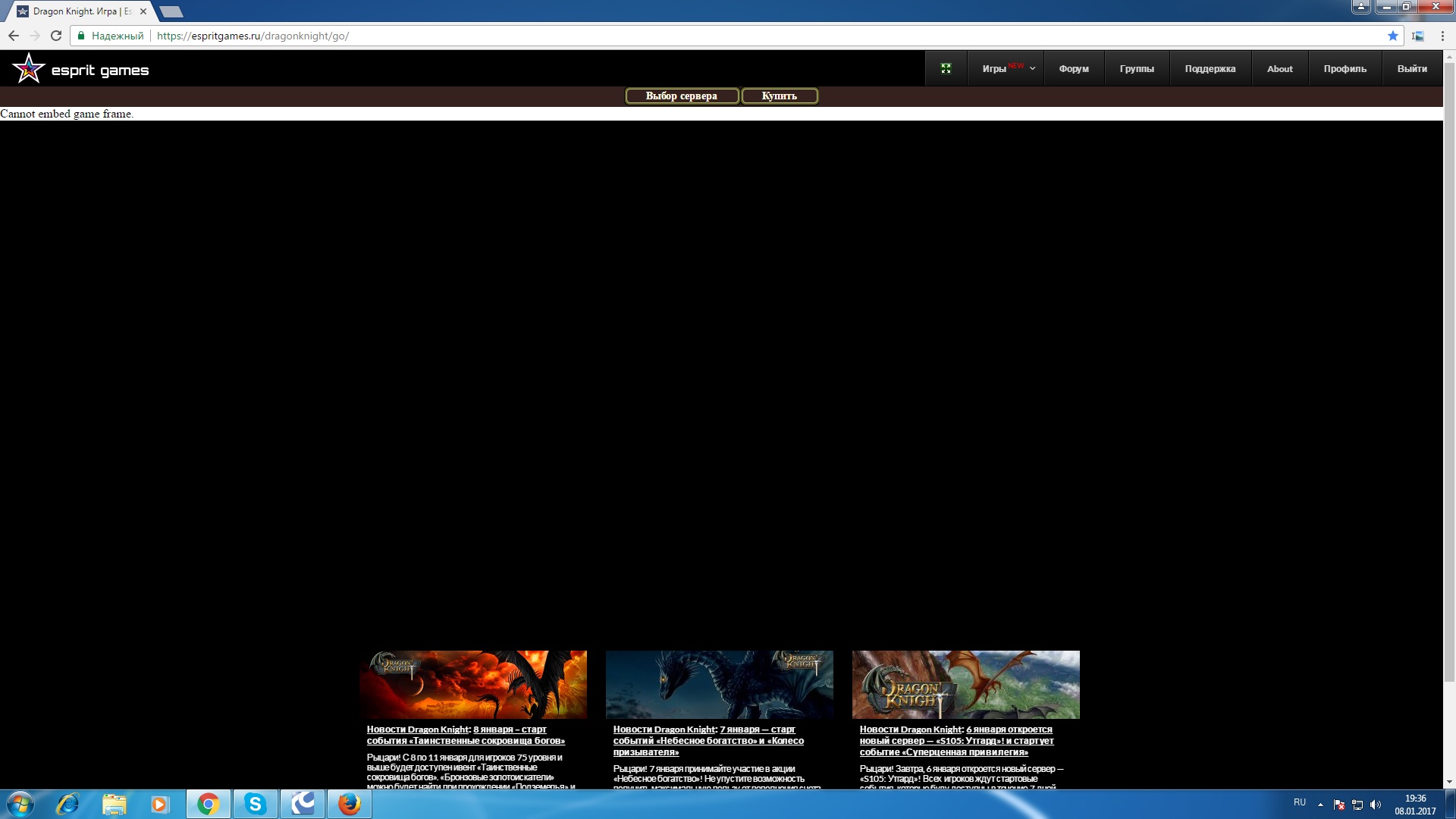Click the Купить button
1456x819 pixels.
coord(779,96)
